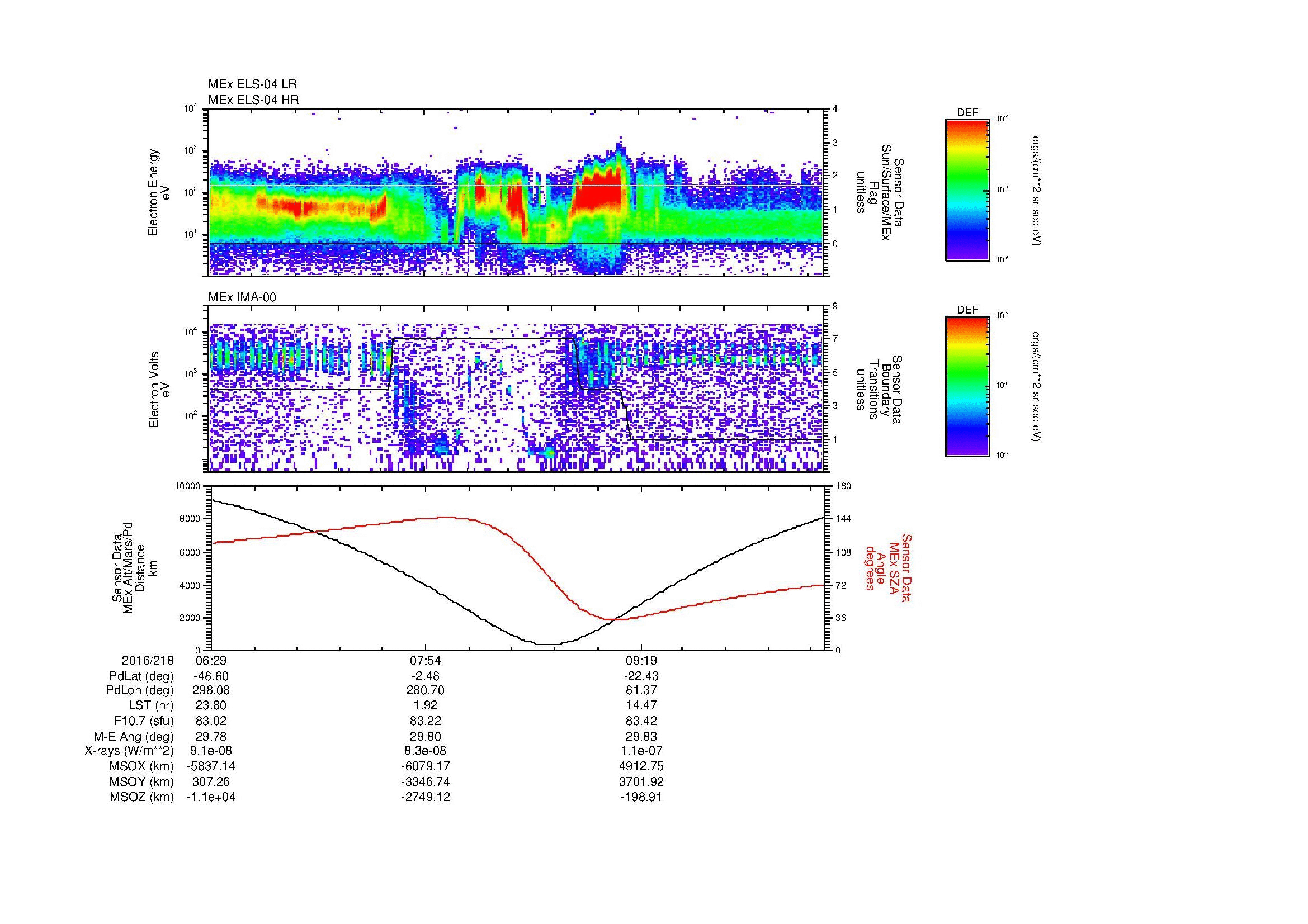Click the MSOX value 4912.75

641,766
